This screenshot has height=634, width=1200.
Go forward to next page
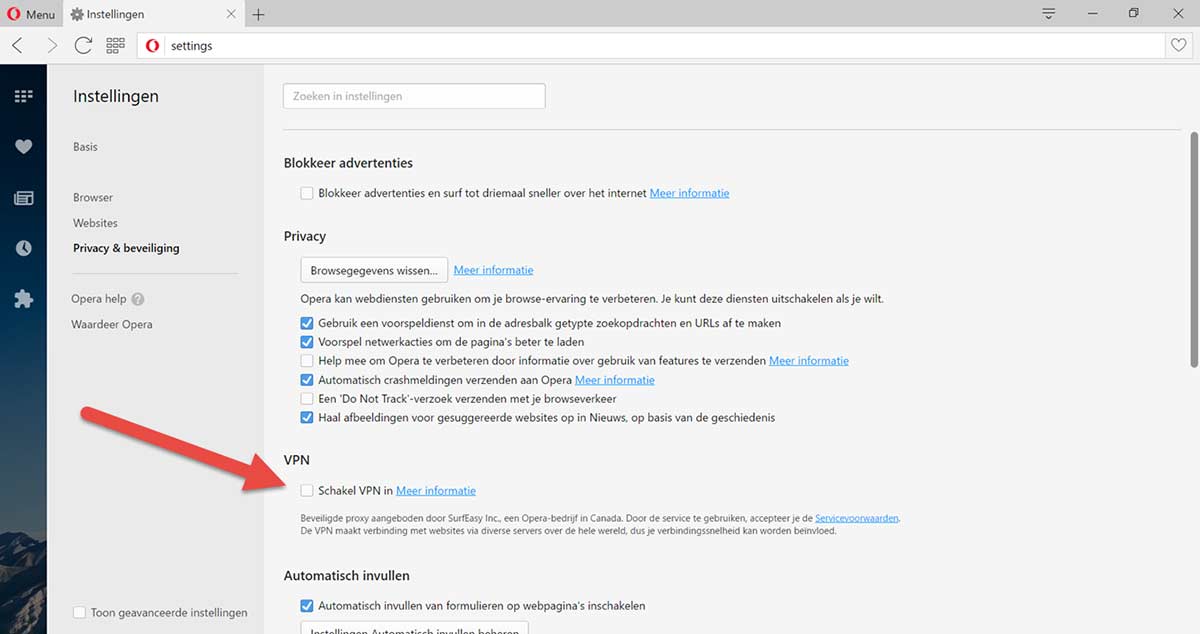pos(52,45)
